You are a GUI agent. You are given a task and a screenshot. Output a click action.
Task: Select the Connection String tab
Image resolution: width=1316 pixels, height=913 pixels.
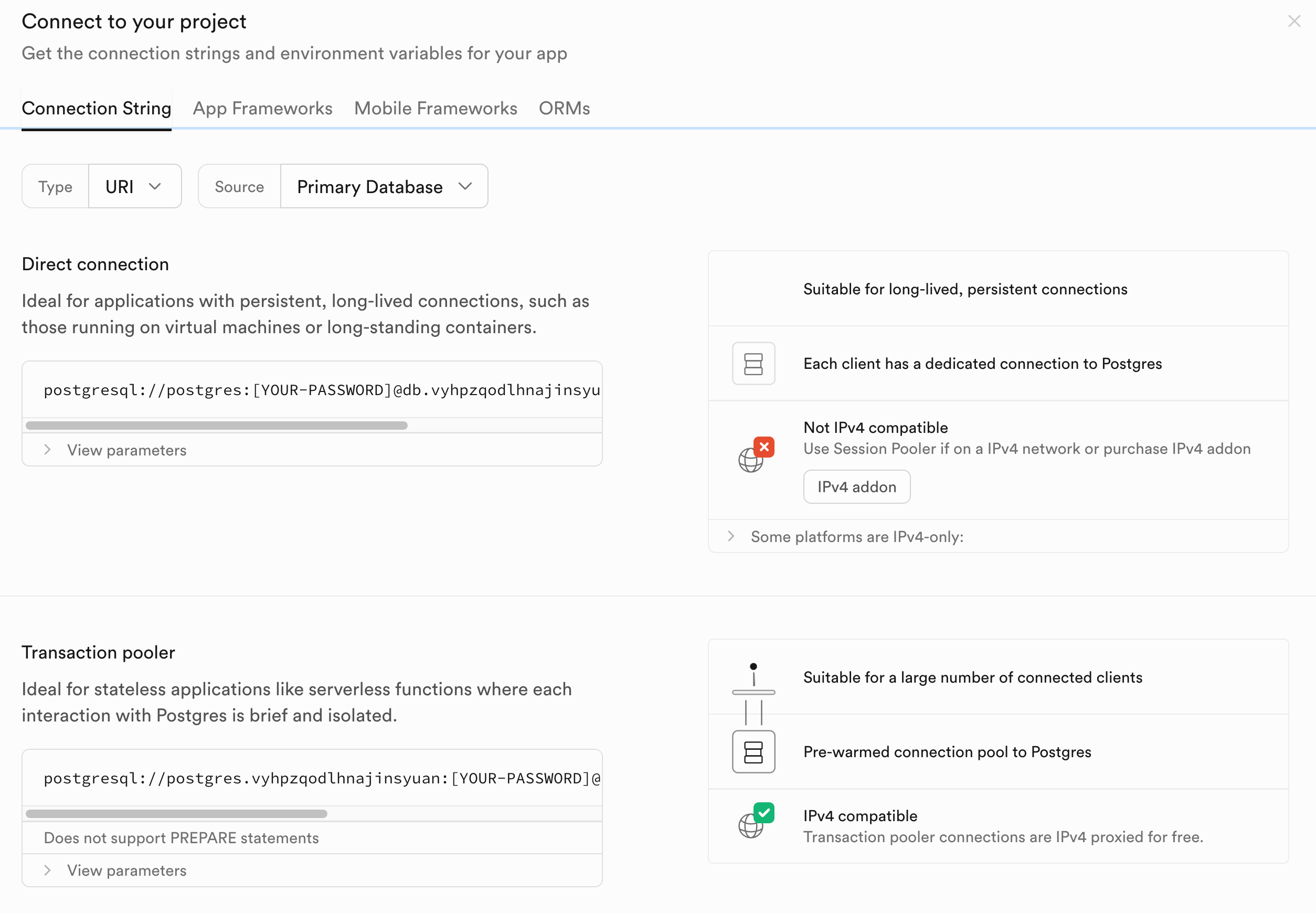click(x=97, y=108)
